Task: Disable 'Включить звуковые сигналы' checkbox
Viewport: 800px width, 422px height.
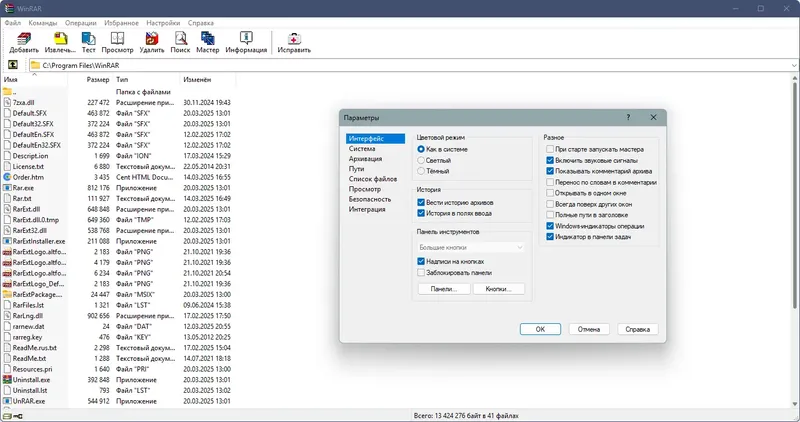Action: 550,160
